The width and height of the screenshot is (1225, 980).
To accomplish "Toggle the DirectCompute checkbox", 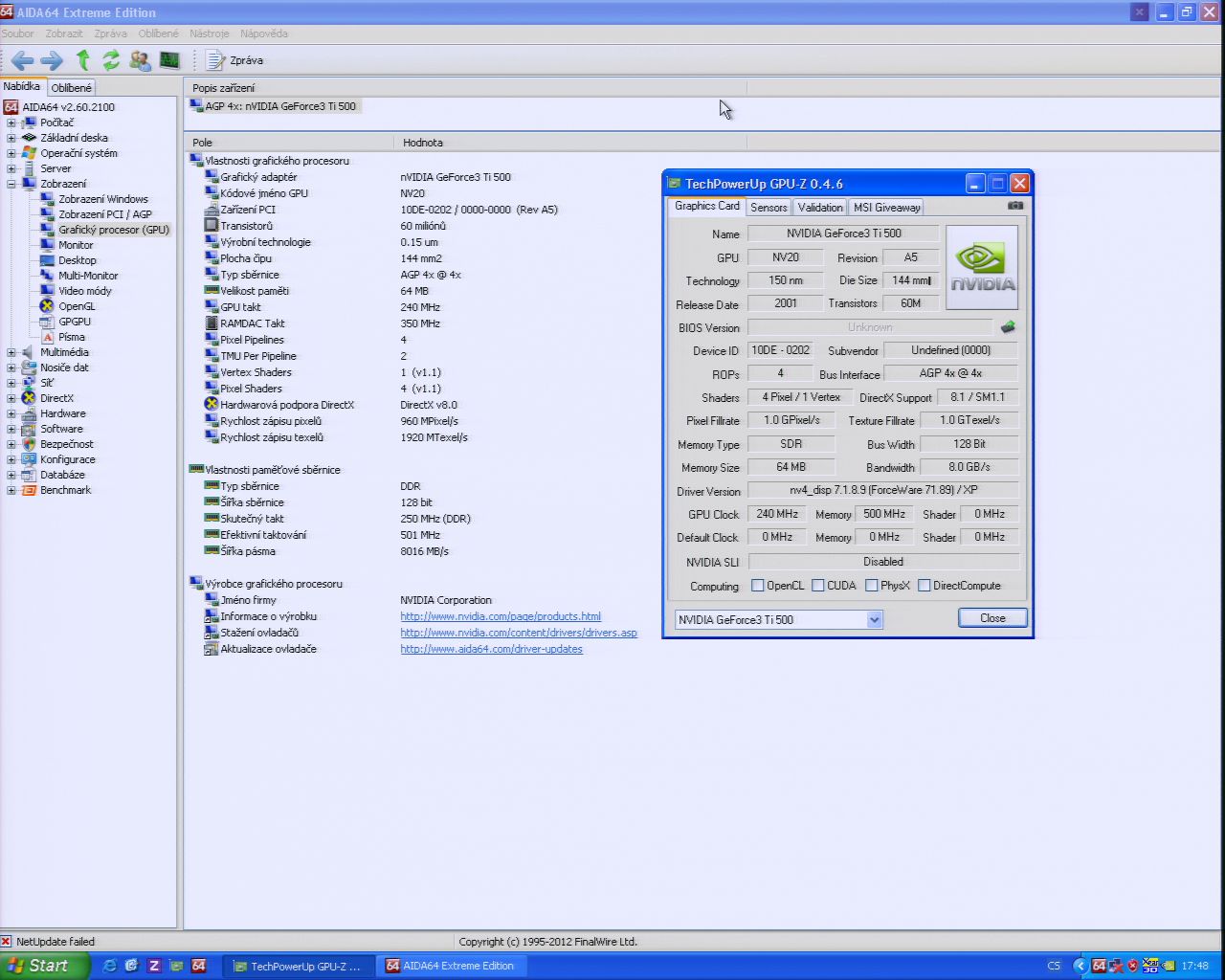I will pos(924,586).
